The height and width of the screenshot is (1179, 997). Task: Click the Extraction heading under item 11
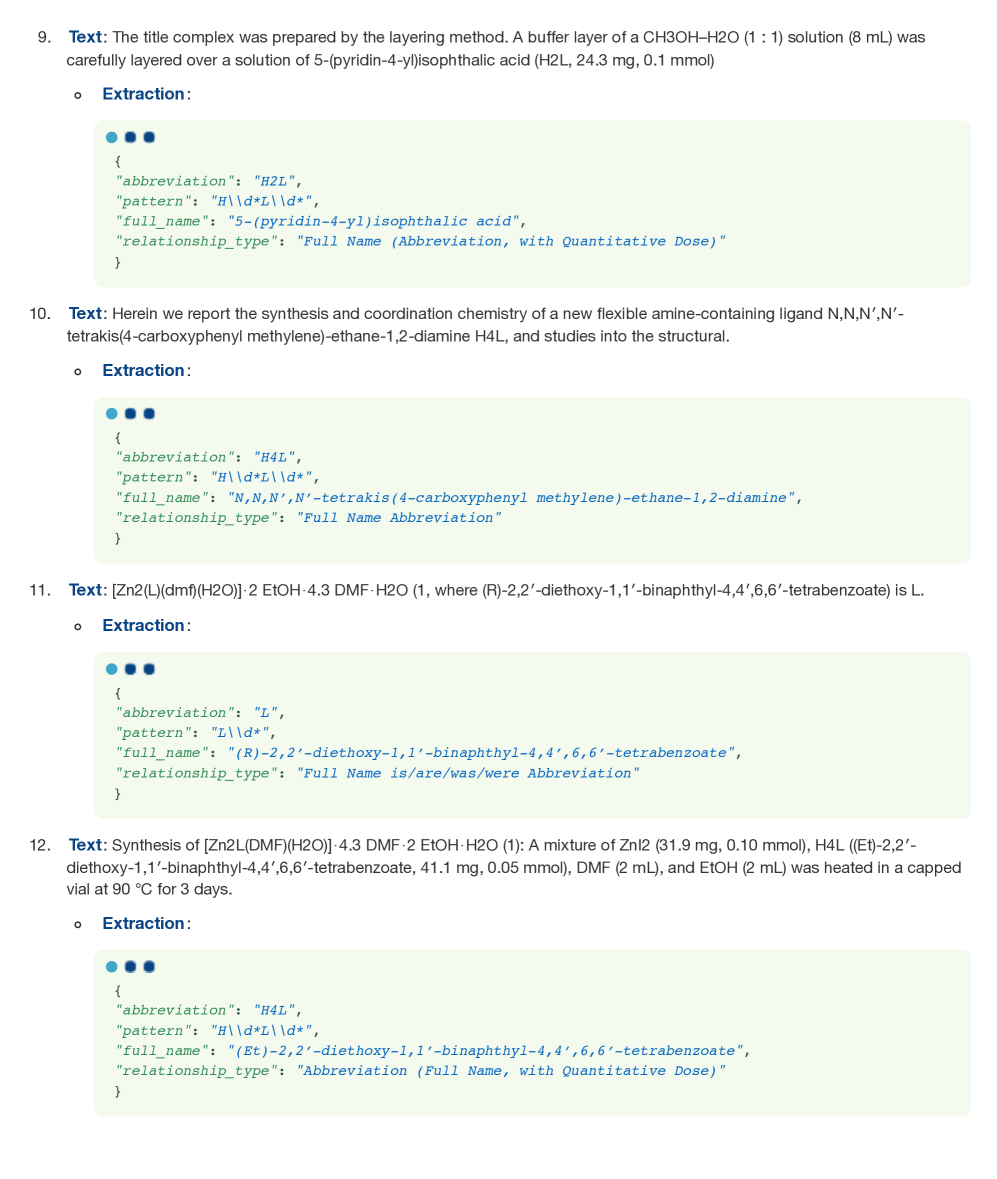point(143,626)
